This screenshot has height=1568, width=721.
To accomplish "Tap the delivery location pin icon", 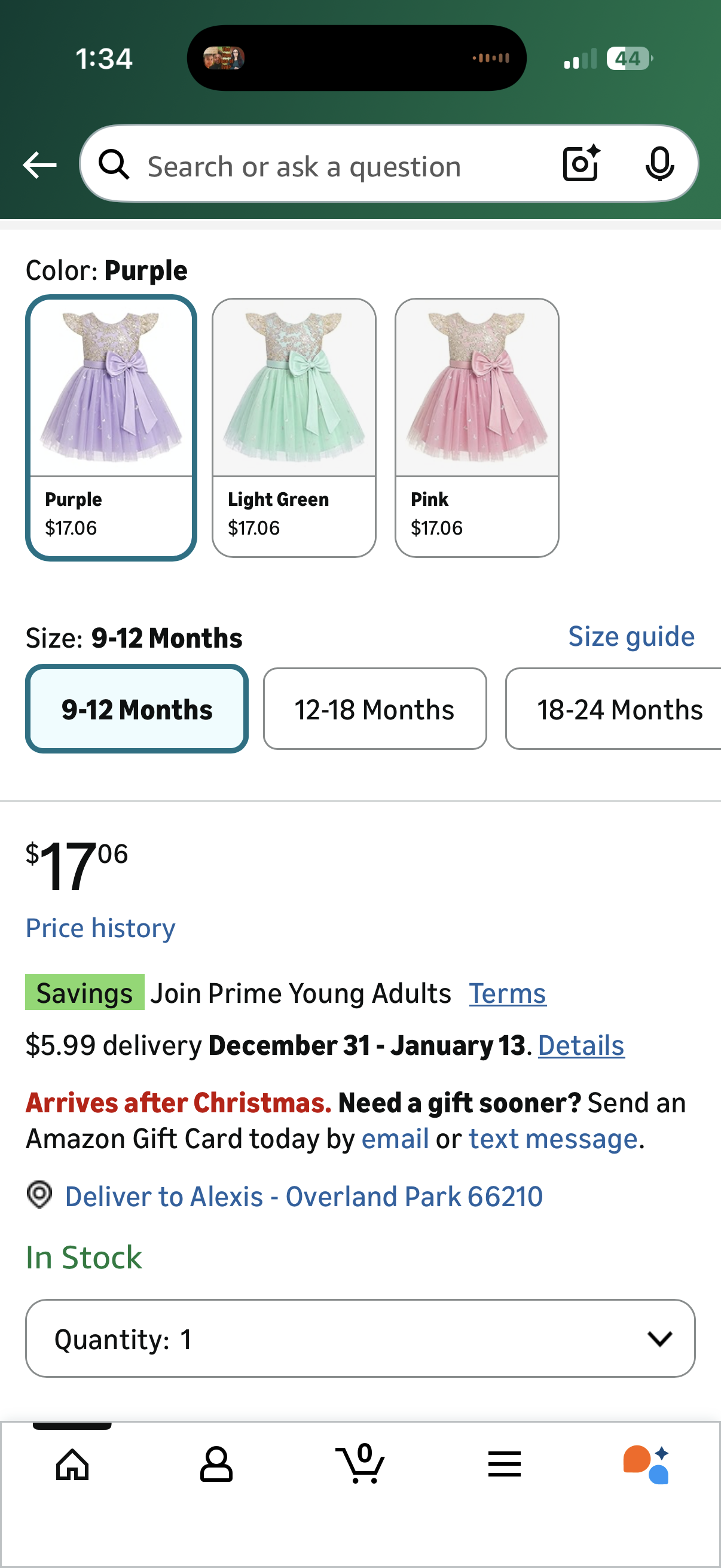I will tap(39, 1194).
